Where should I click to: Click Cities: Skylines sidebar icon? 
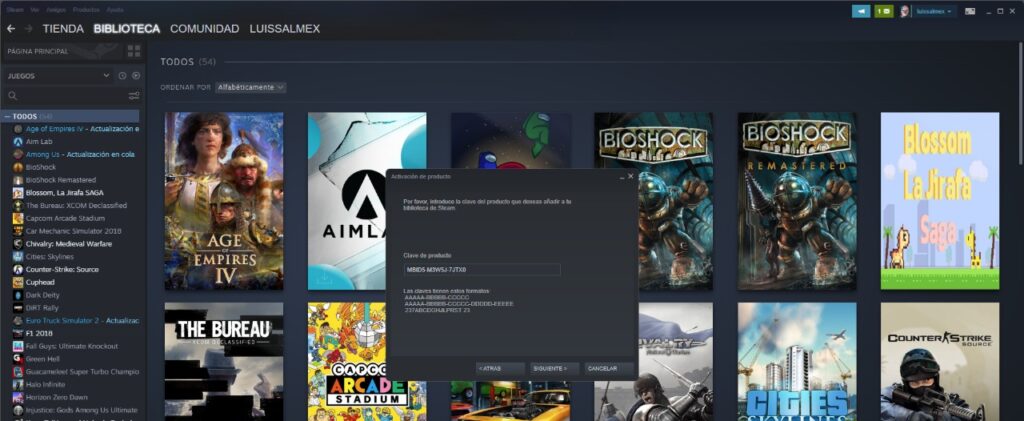coord(18,257)
